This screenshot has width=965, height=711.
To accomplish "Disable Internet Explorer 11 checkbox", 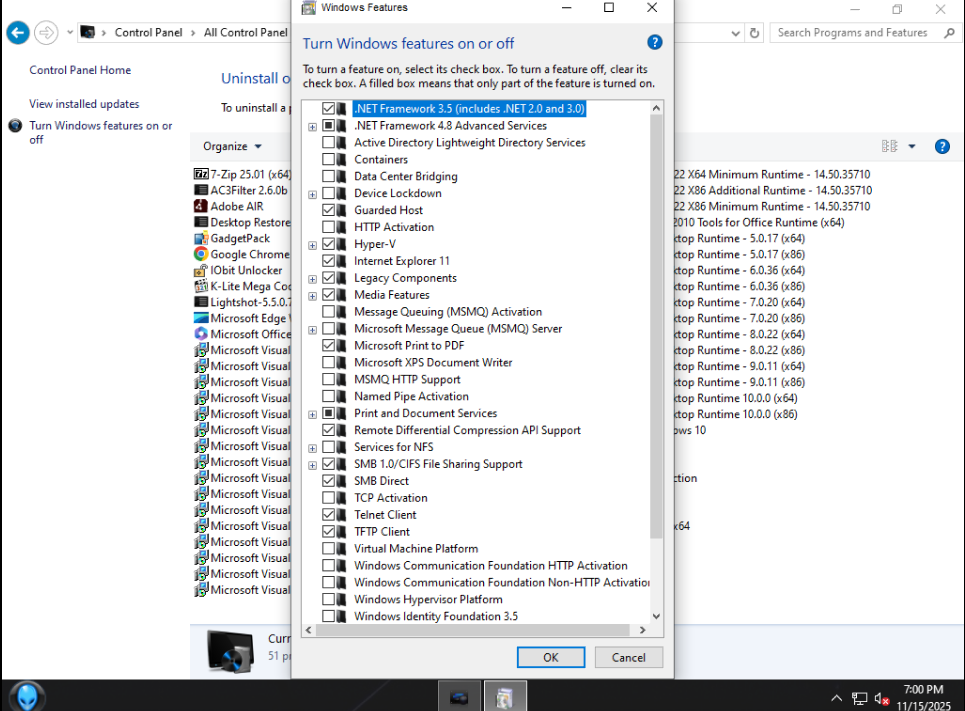I will pyautogui.click(x=329, y=261).
